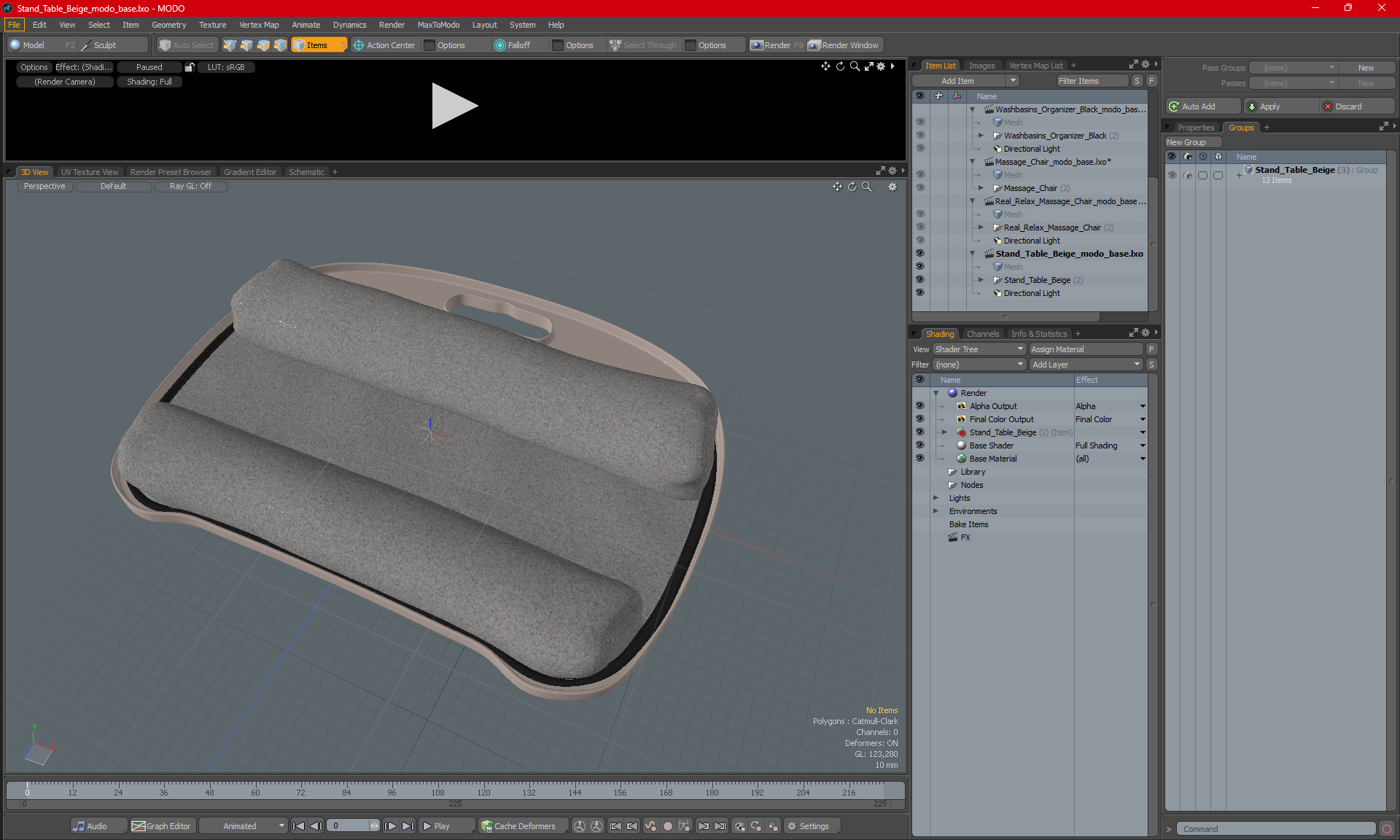Viewport: 1400px width, 840px height.
Task: Open the Dynamics menu
Action: 349,25
